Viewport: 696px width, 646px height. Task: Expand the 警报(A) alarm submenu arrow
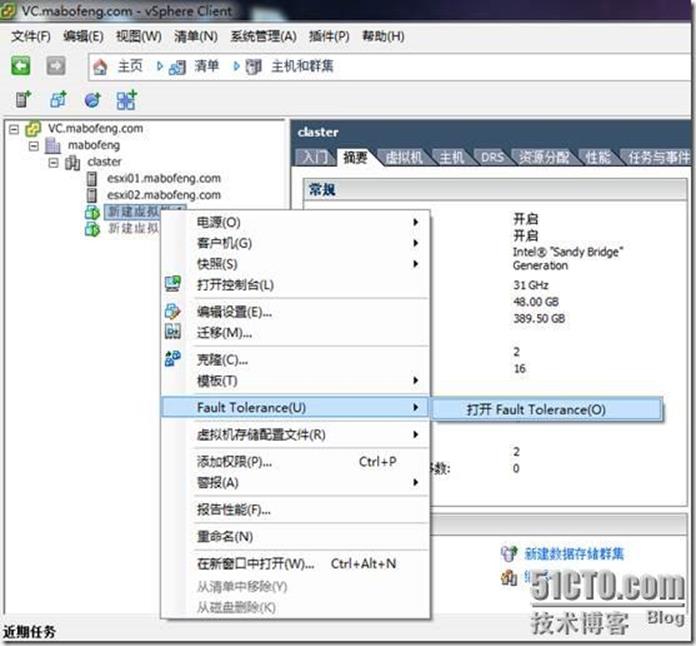(415, 482)
